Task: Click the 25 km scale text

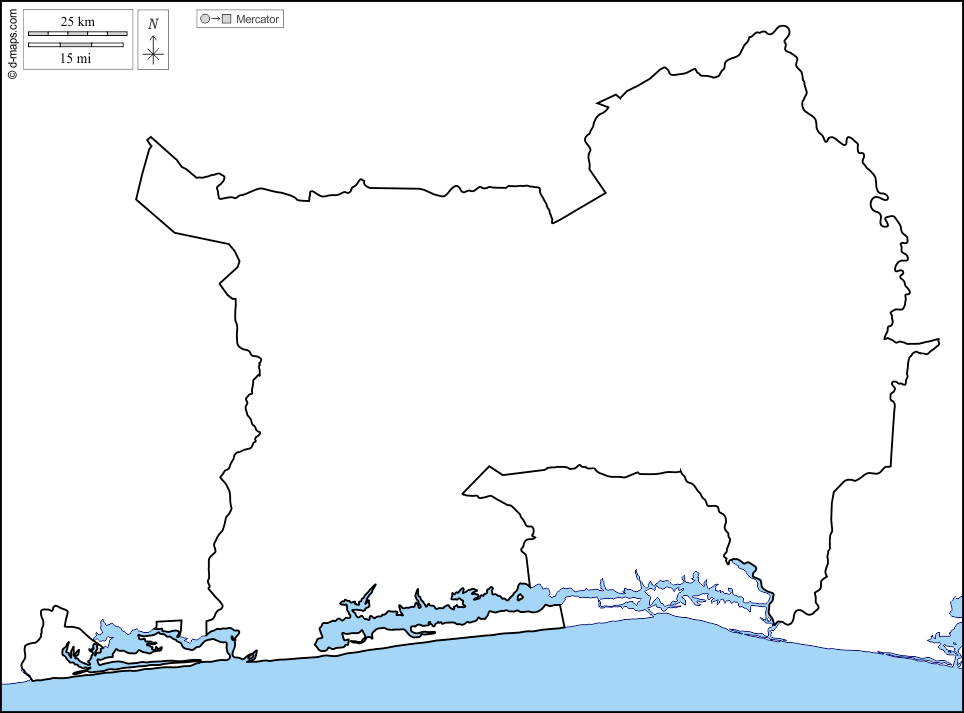Action: coord(77,21)
